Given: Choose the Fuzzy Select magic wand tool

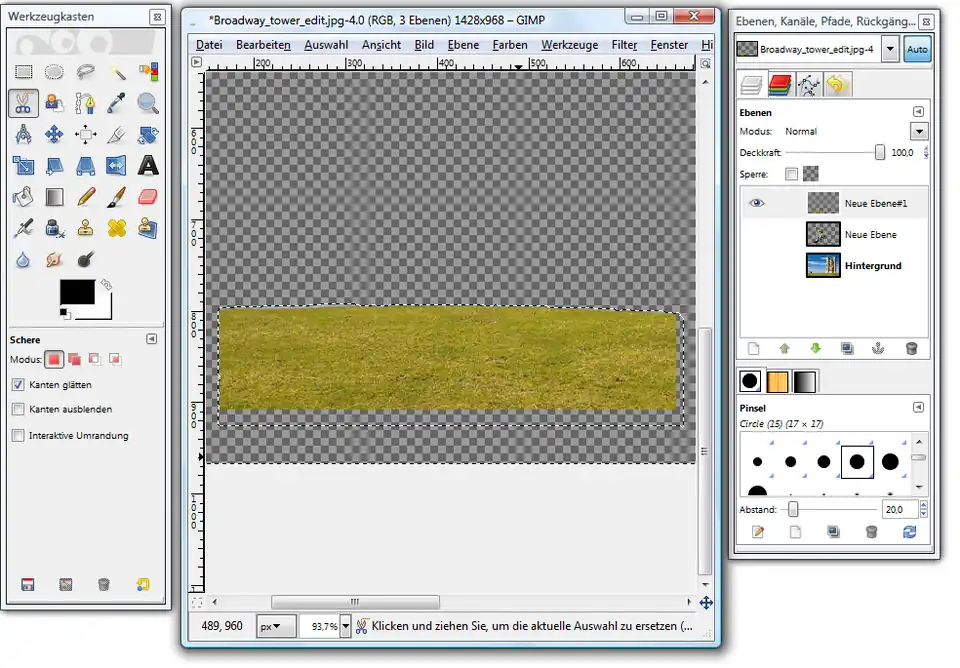Looking at the screenshot, I should pyautogui.click(x=117, y=71).
